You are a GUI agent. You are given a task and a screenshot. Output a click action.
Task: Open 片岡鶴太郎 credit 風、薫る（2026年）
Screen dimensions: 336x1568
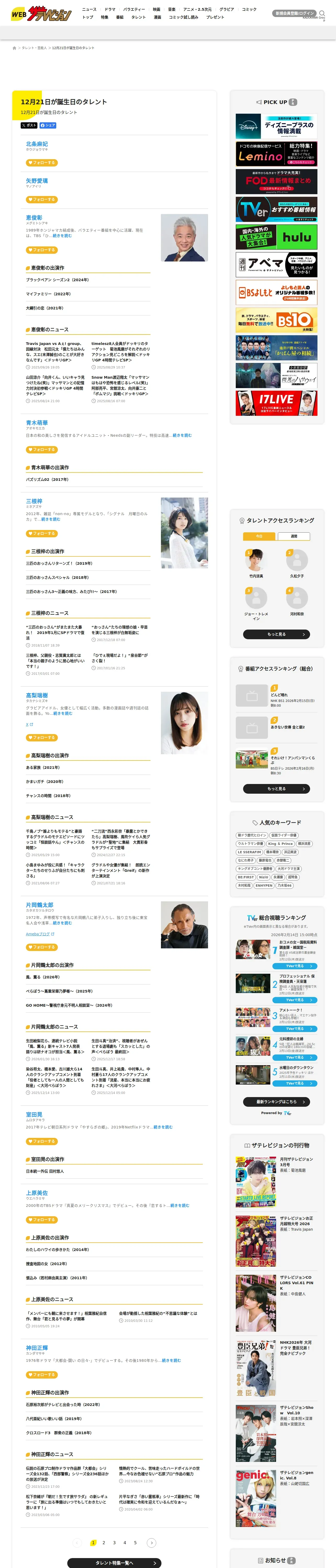click(43, 977)
